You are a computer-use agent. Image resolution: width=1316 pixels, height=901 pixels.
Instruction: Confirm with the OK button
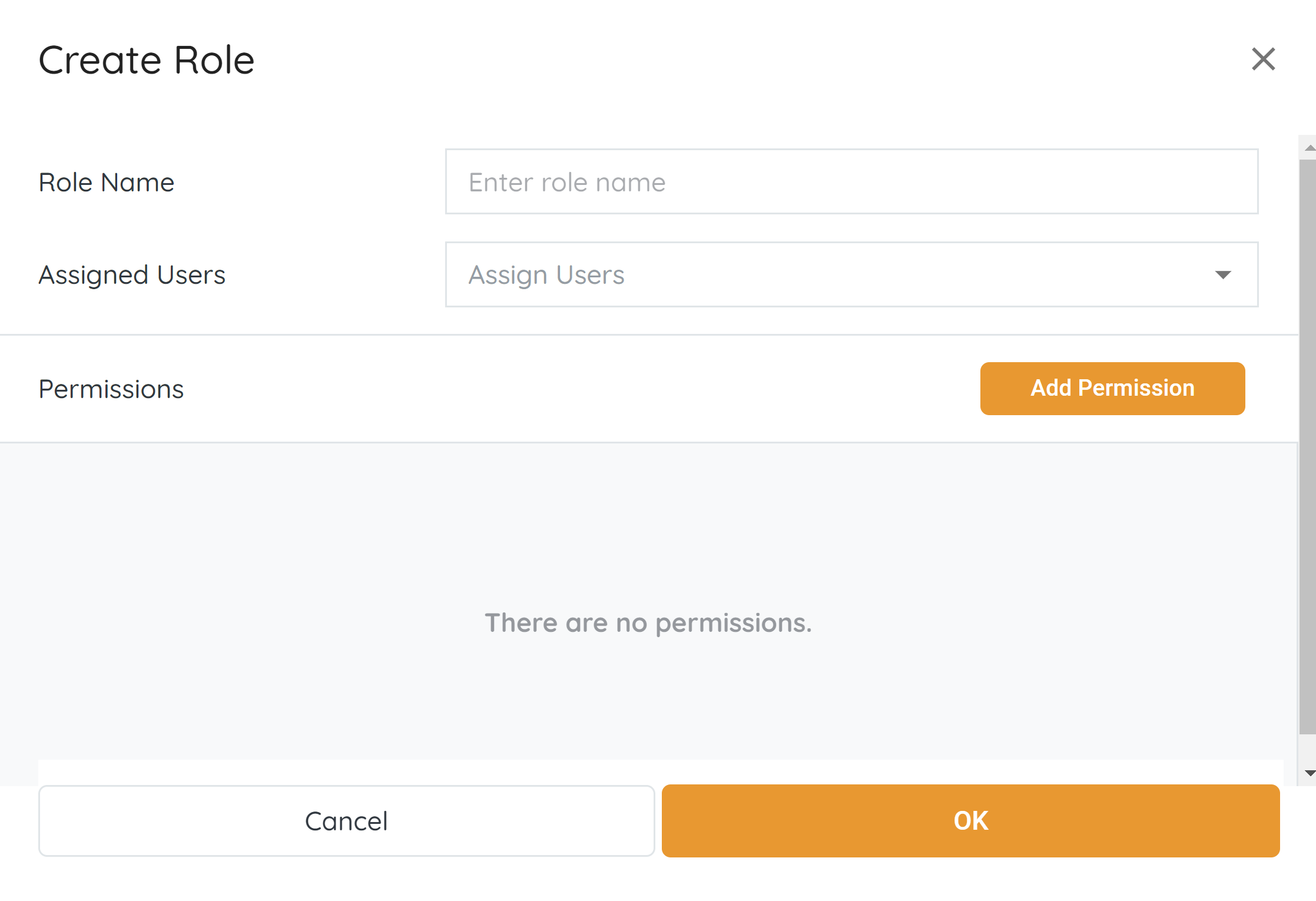[x=970, y=821]
